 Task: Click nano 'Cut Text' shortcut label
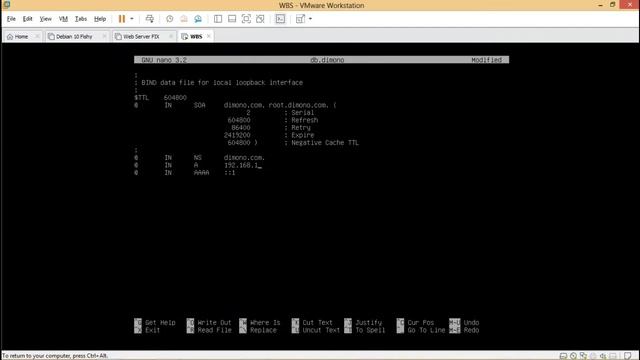point(318,322)
